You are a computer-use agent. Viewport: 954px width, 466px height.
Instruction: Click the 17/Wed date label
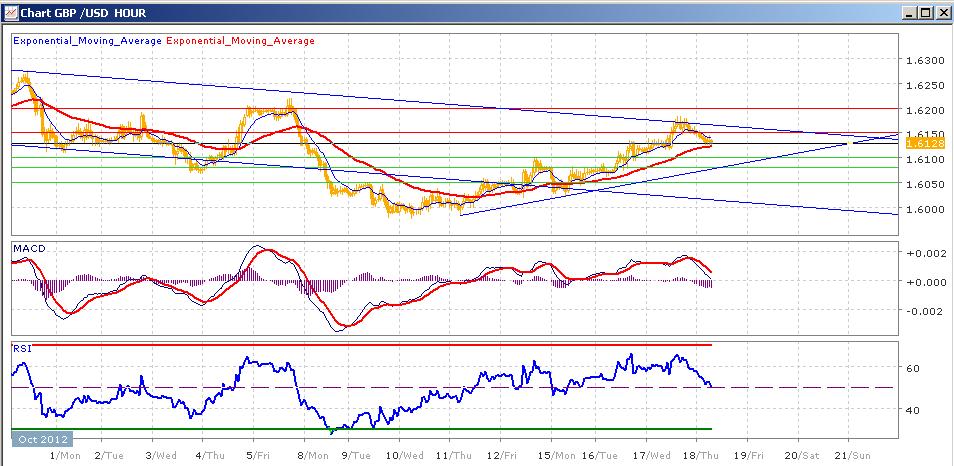coord(653,454)
